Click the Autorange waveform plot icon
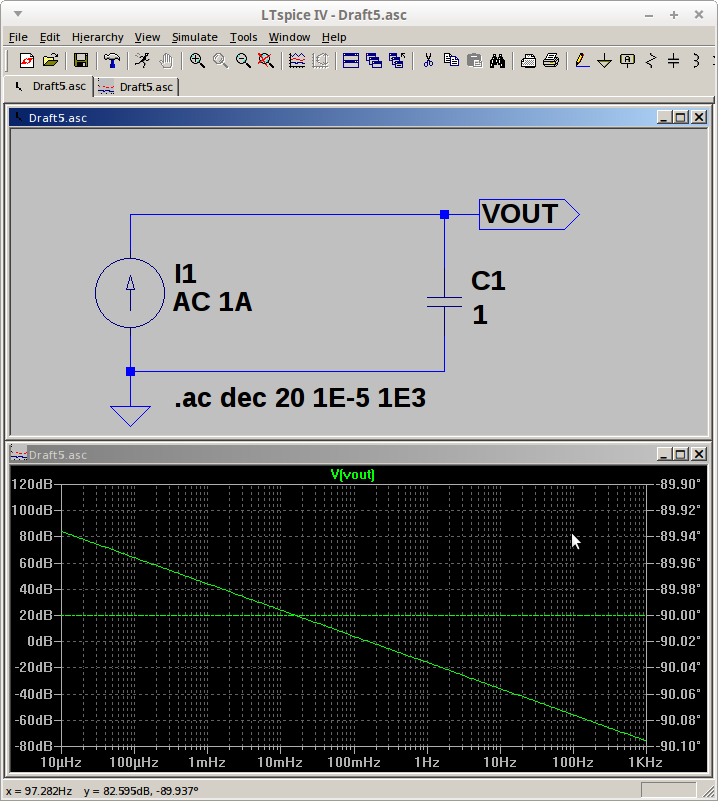718x801 pixels. (x=297, y=60)
